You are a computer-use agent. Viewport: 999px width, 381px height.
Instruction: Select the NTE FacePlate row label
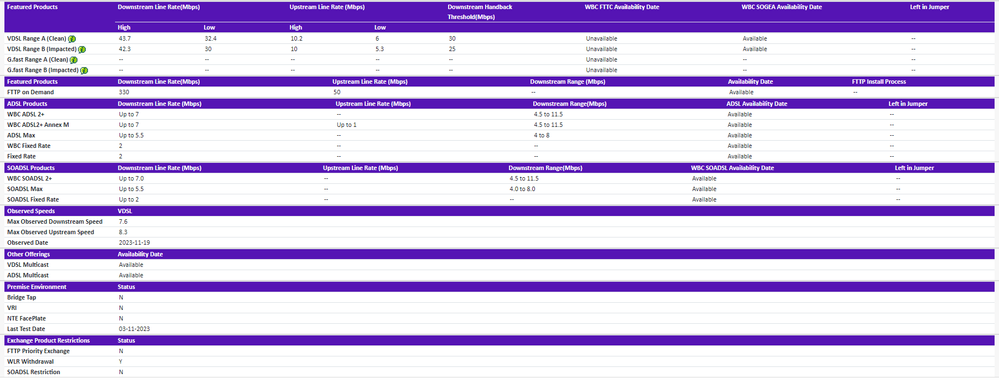(x=27, y=318)
